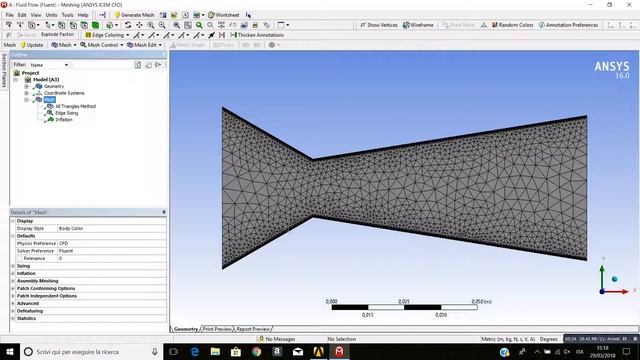This screenshot has height=360, width=640.
Task: Click the outline filter text field
Action: tap(102, 65)
